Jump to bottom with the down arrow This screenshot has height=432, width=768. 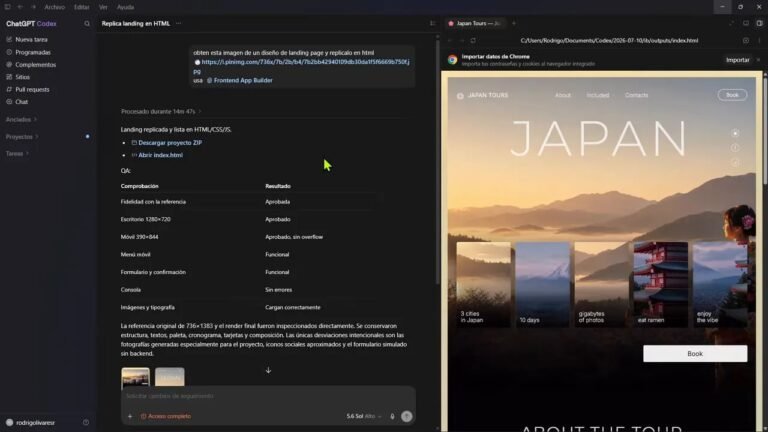click(268, 370)
